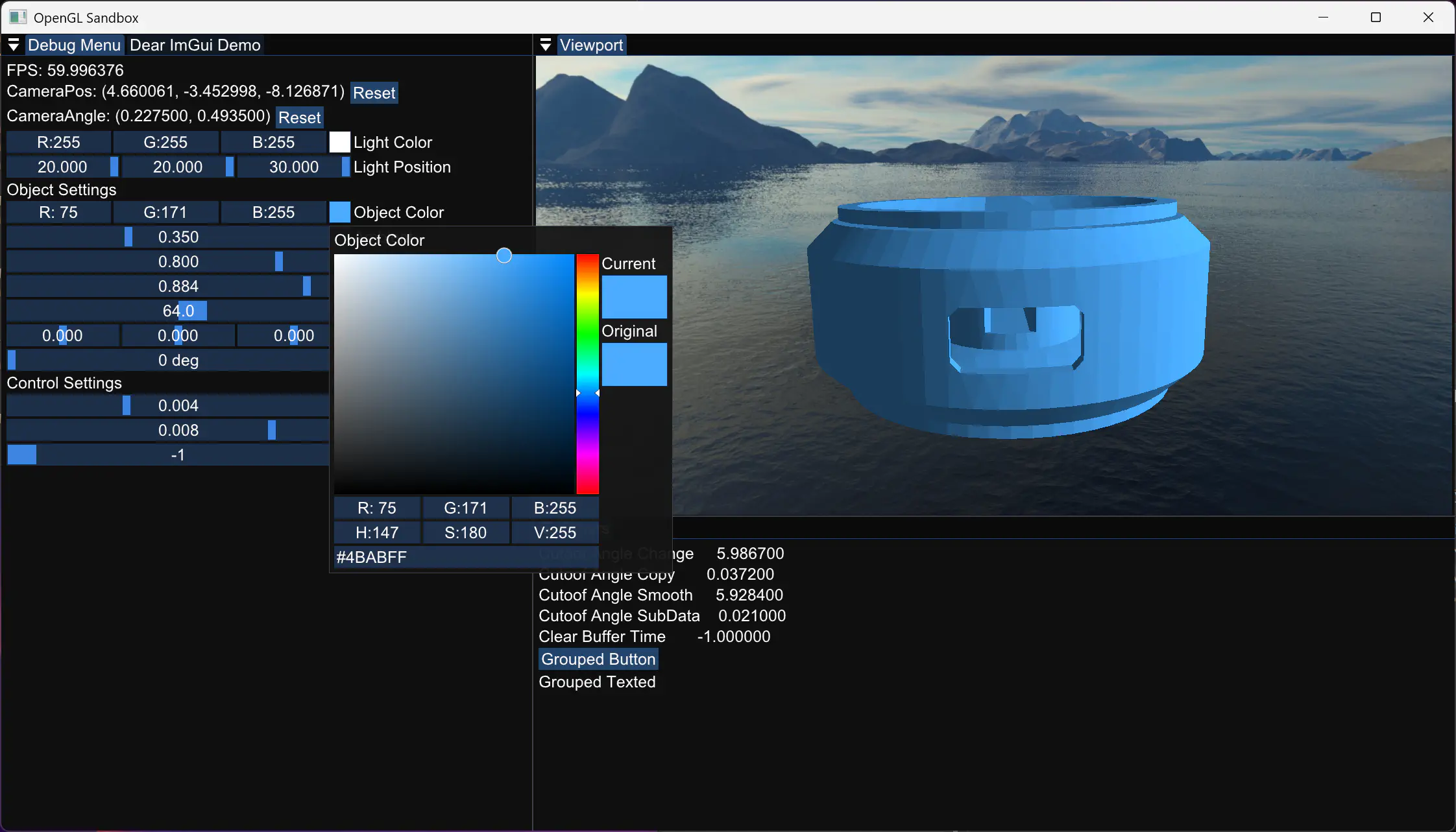Viewport: 1456px width, 832px height.
Task: Click the blue Object Color swatch
Action: [x=339, y=212]
